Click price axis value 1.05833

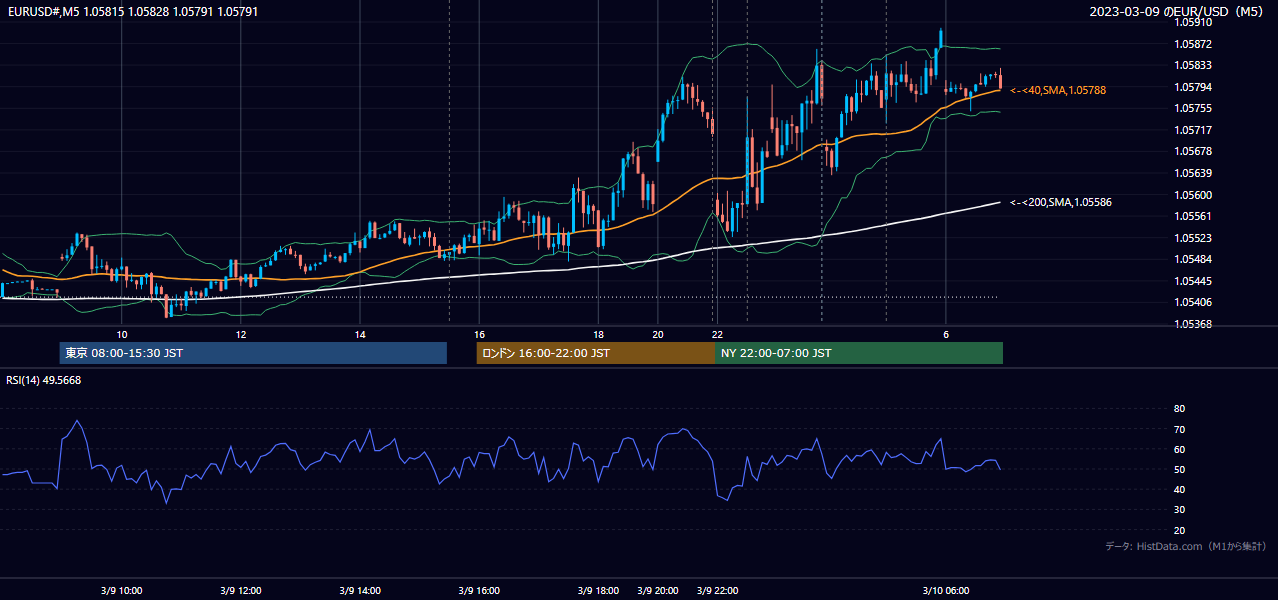click(1192, 65)
